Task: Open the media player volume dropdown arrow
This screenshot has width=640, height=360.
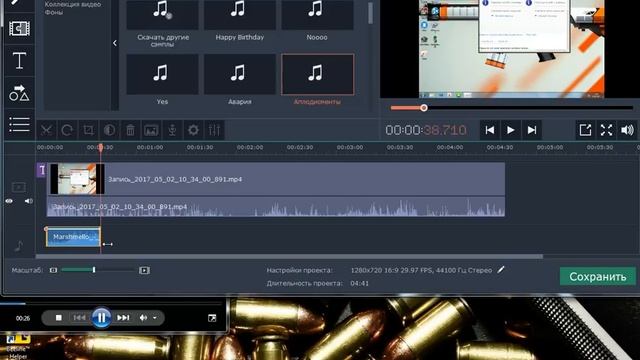Action: [x=155, y=318]
